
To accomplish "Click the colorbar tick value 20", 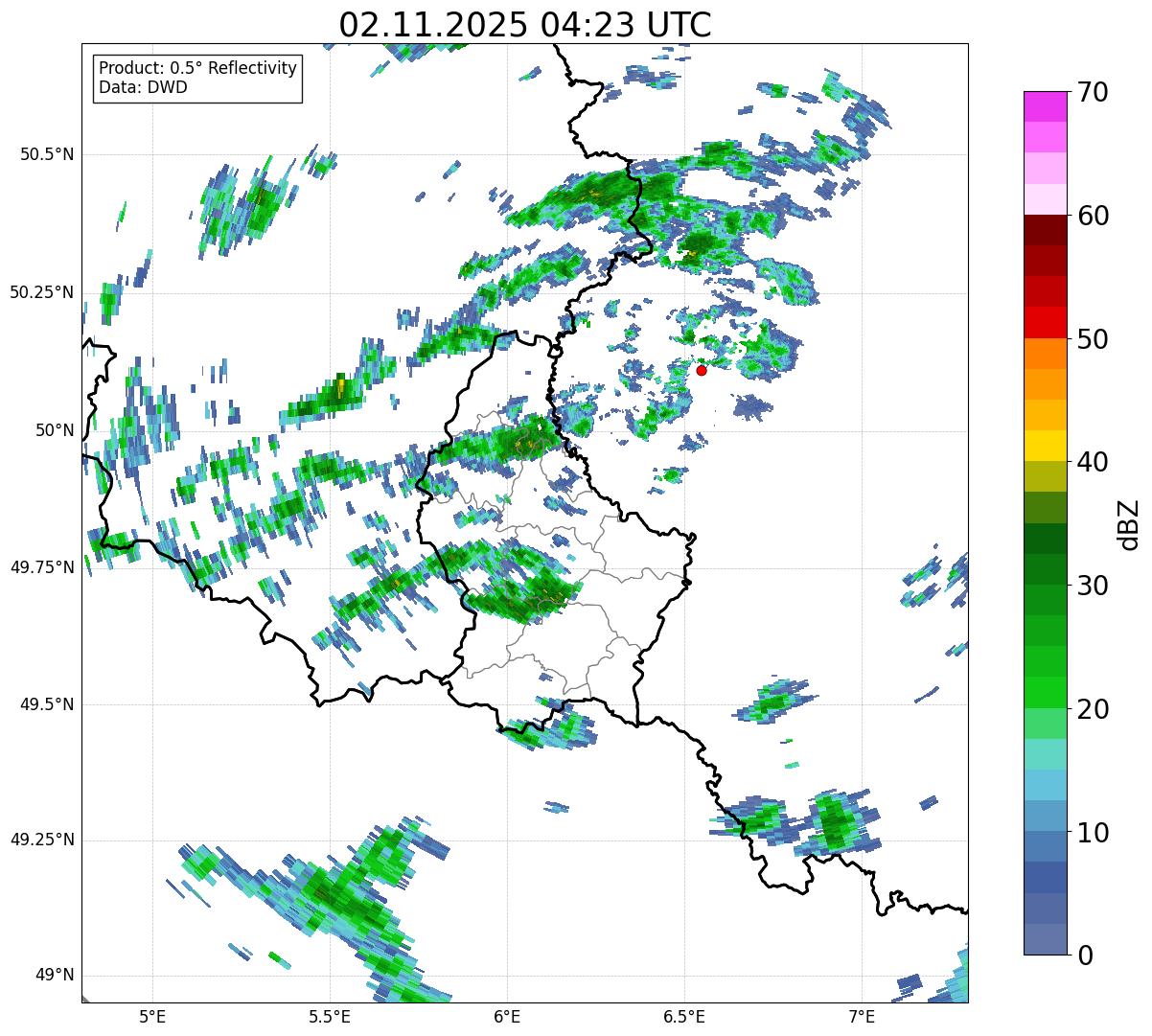I will tap(1094, 709).
